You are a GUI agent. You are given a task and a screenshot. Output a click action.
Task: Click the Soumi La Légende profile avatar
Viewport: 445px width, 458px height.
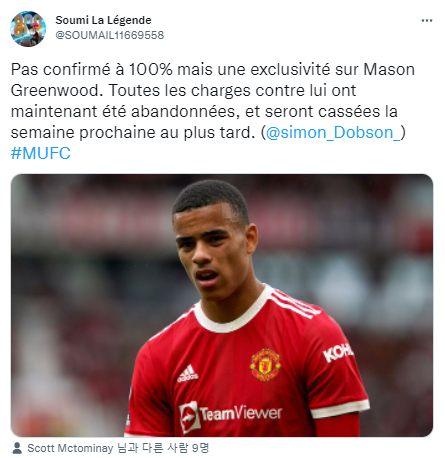(28, 28)
